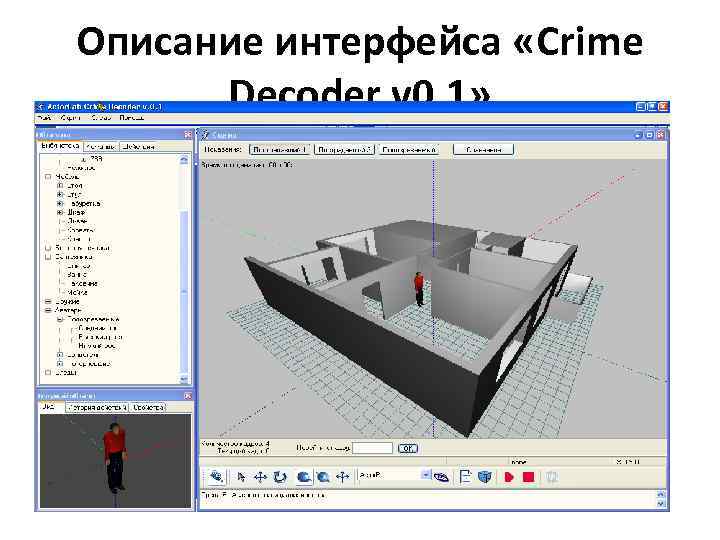Click the avatar preview thumbnail
Viewport: 720px width, 540px height.
click(115, 461)
